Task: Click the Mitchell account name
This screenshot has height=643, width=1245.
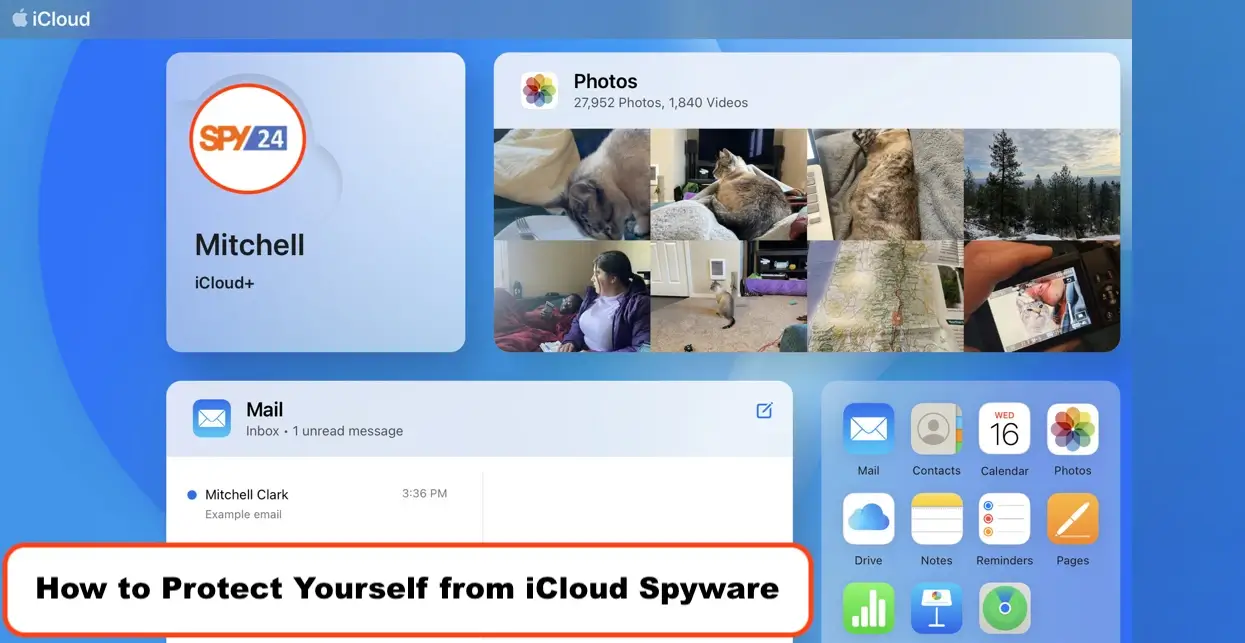Action: coord(249,245)
